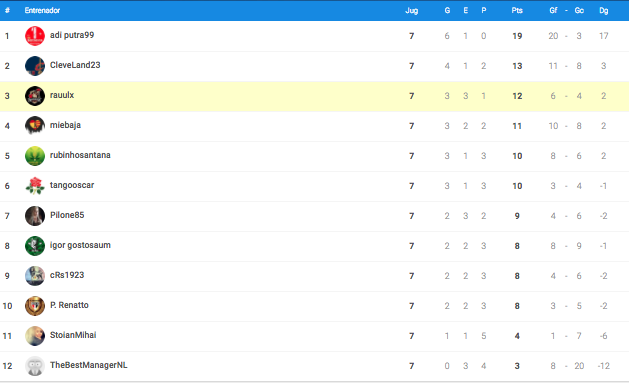Click the Dg goal difference header
Image resolution: width=629 pixels, height=383 pixels.
[604, 10]
